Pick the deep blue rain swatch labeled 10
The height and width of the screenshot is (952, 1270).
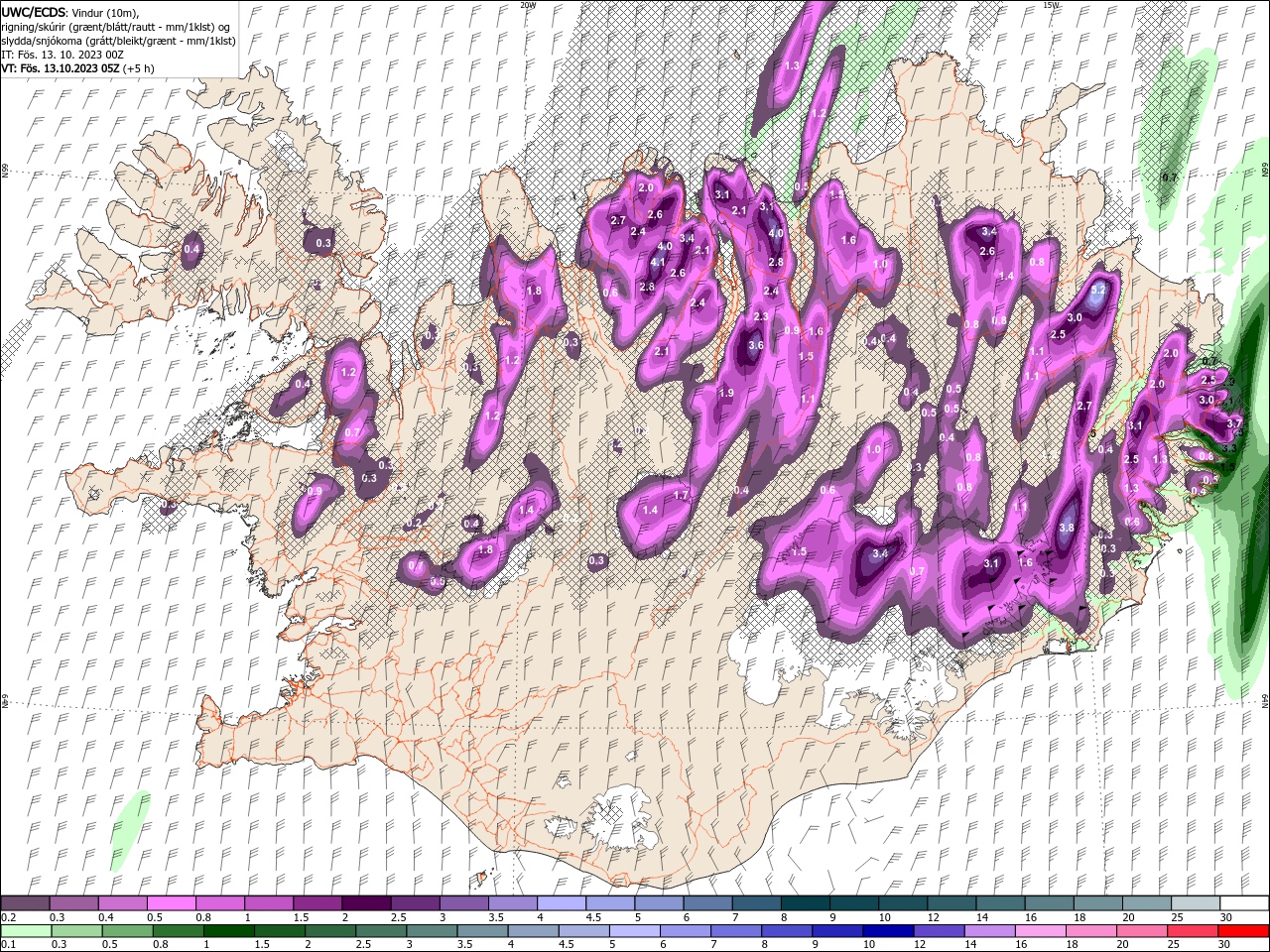[886, 930]
